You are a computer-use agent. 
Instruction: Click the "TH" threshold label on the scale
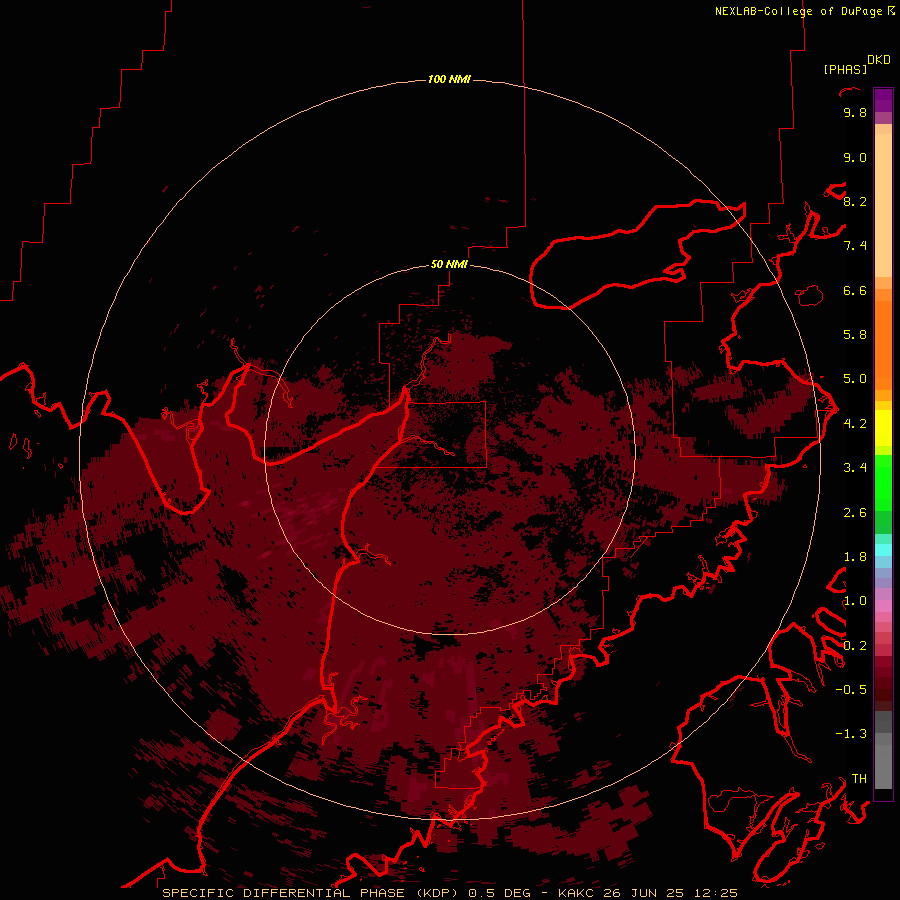(x=859, y=779)
